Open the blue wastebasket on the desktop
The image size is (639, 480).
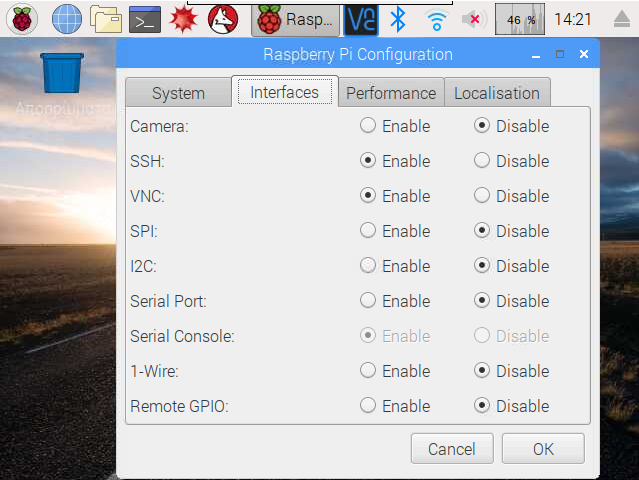click(62, 73)
